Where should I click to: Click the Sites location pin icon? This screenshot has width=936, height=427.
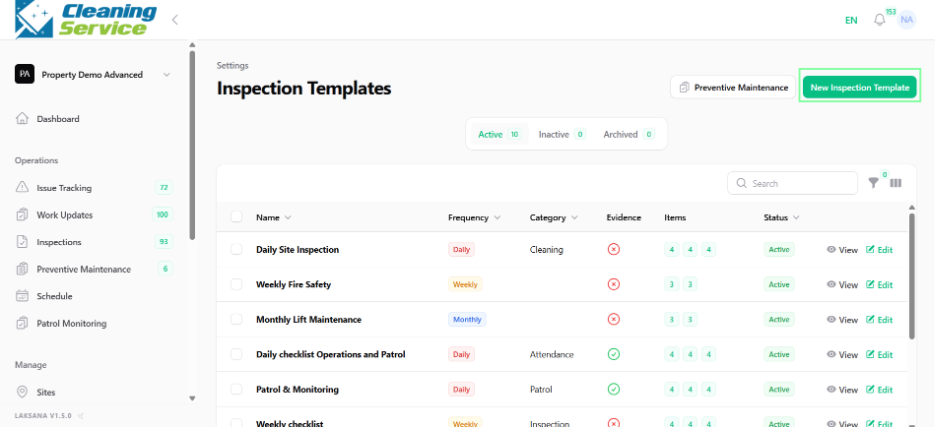coord(22,392)
